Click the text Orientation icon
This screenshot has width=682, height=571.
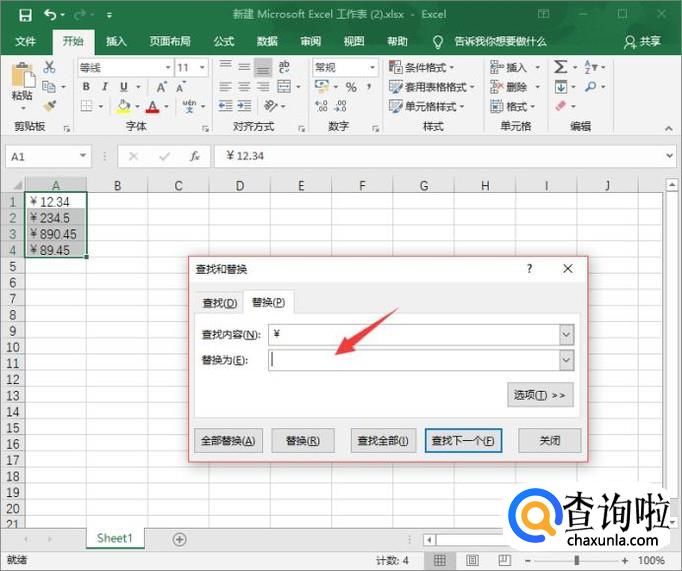[x=271, y=106]
